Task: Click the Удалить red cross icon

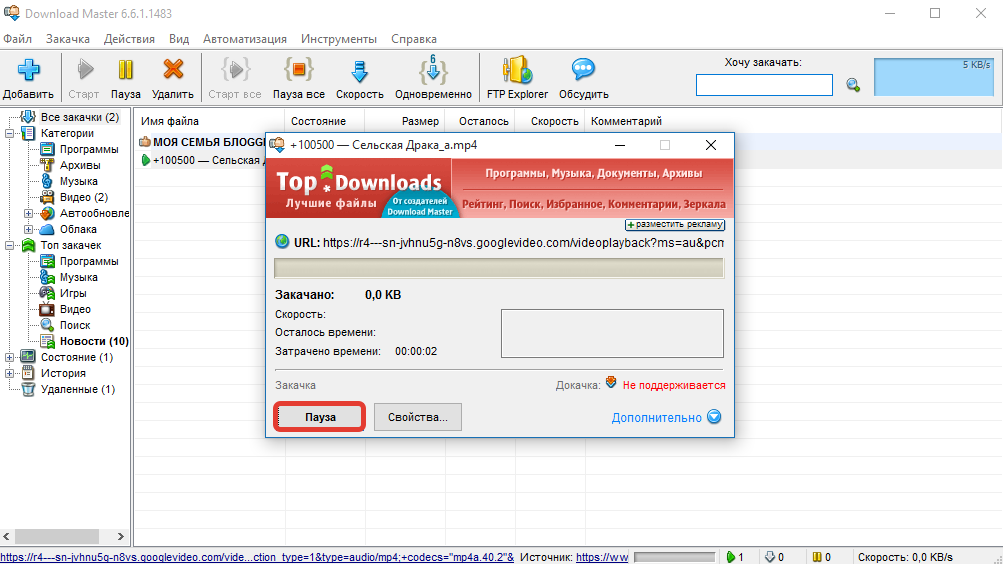Action: 173,69
